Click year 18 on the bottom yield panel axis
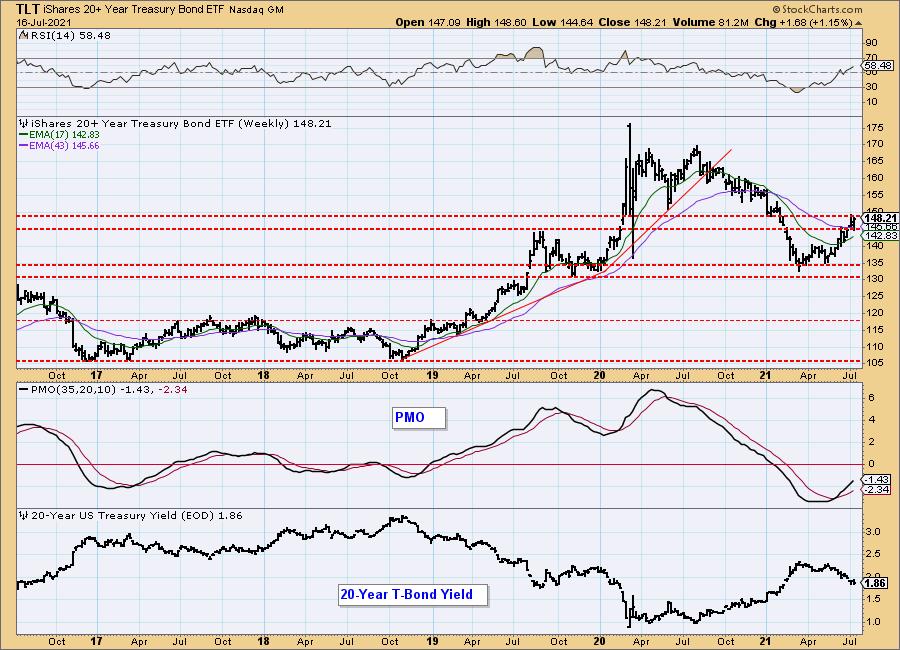Viewport: 900px width, 650px height. (264, 641)
